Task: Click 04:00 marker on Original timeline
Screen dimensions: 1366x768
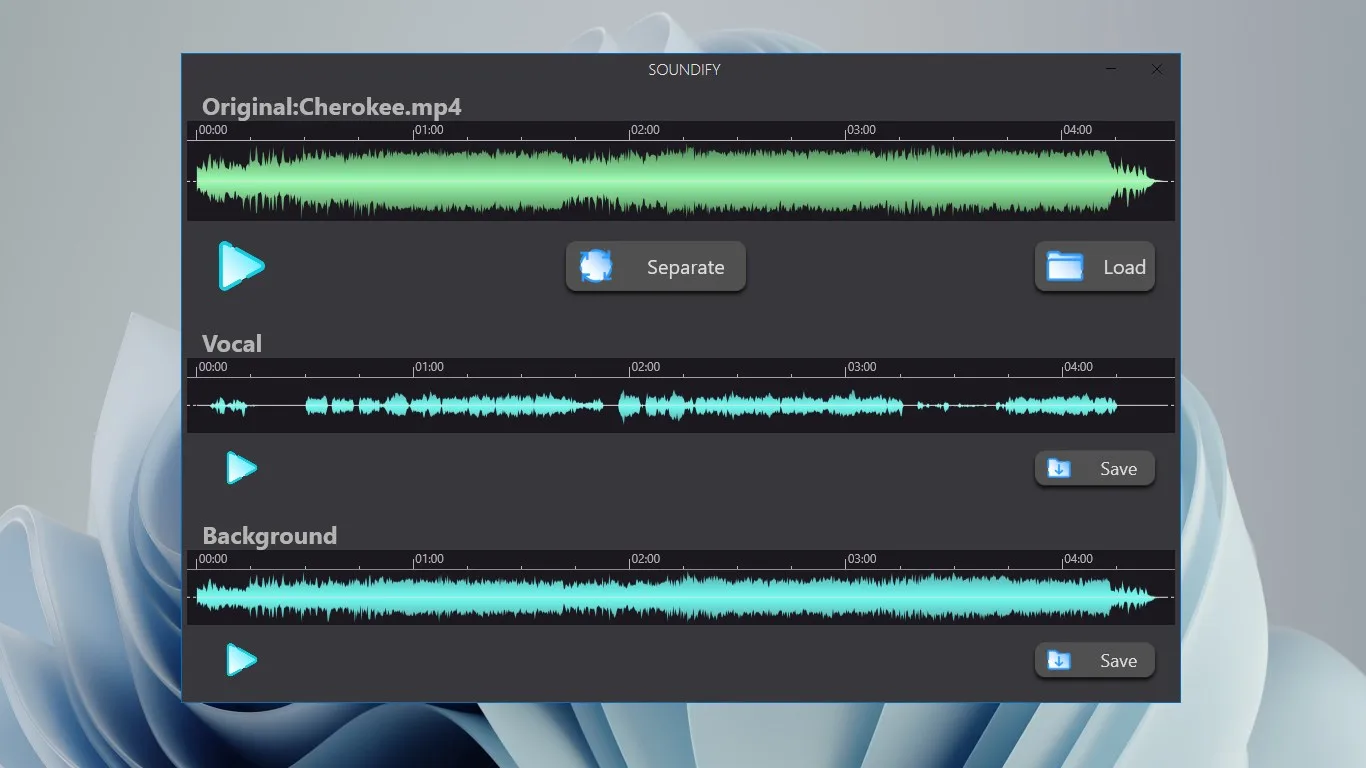Action: (1077, 130)
